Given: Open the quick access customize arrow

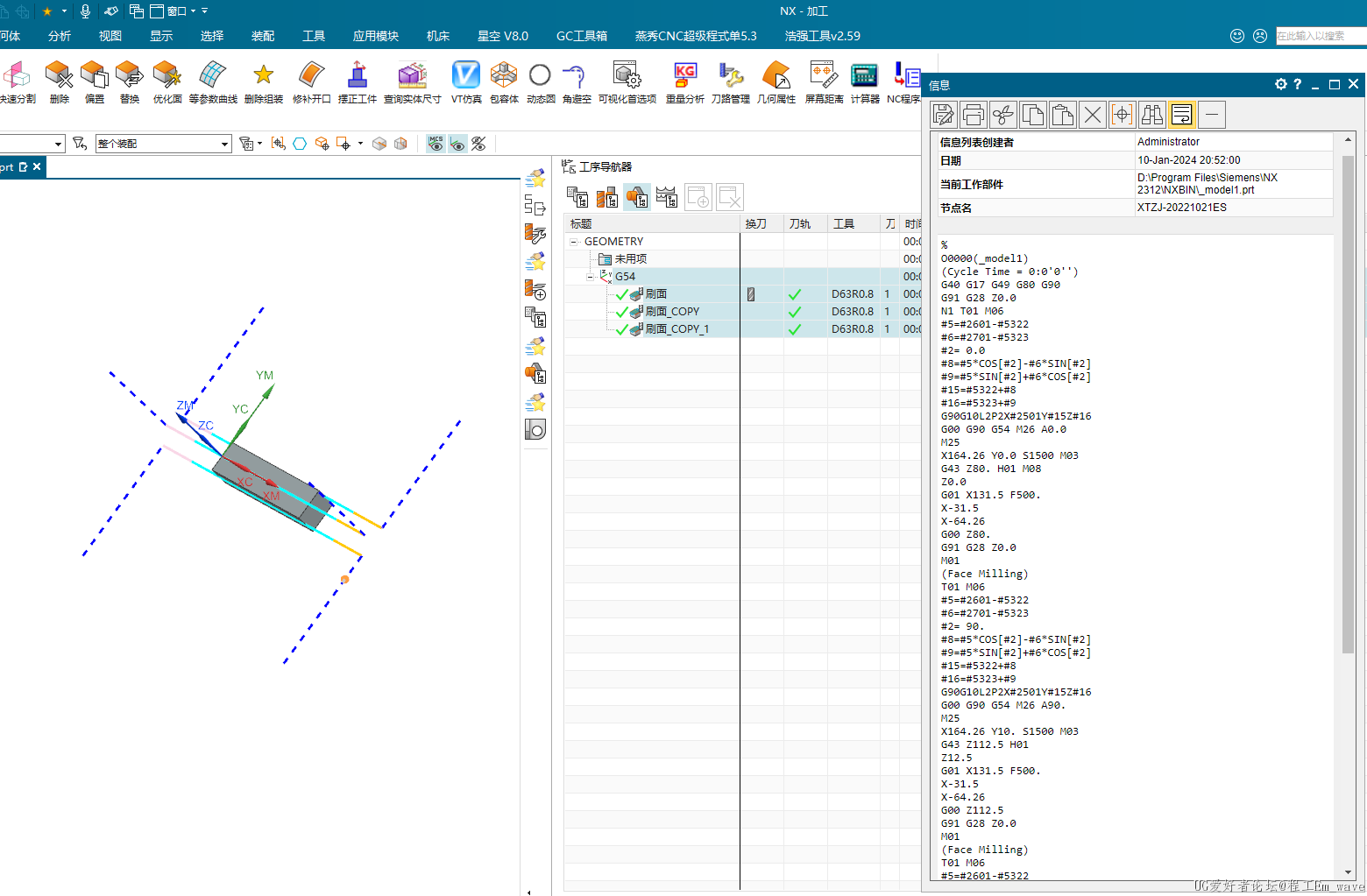Looking at the screenshot, I should coord(205,11).
